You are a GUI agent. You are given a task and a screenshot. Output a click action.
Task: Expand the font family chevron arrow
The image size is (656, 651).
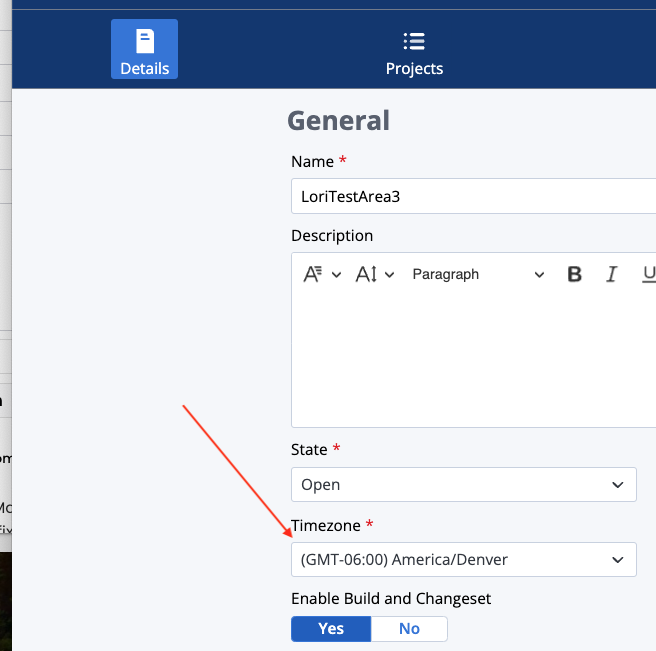337,275
